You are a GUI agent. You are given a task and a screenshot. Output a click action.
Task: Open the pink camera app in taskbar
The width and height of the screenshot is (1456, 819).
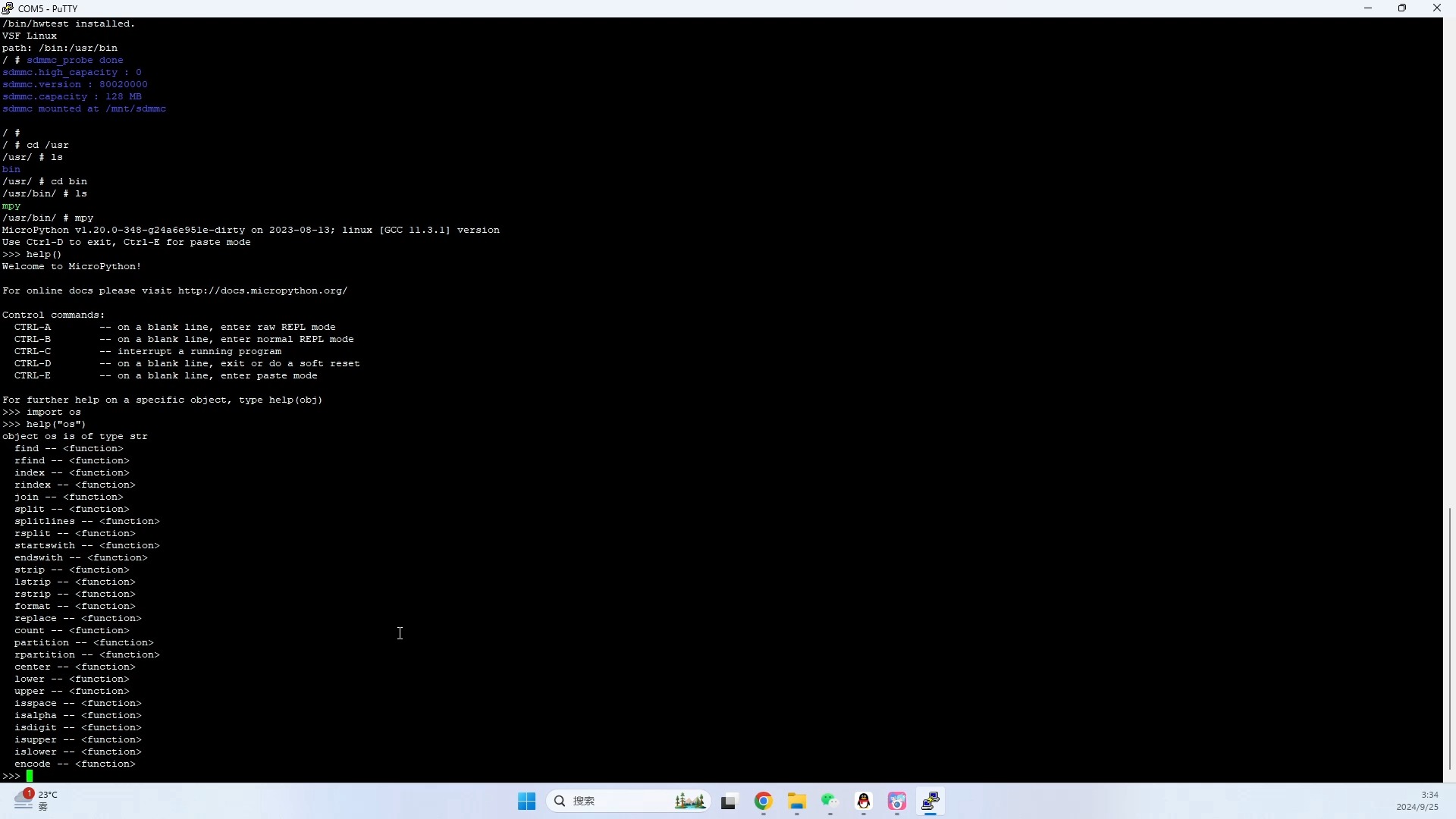(x=897, y=802)
